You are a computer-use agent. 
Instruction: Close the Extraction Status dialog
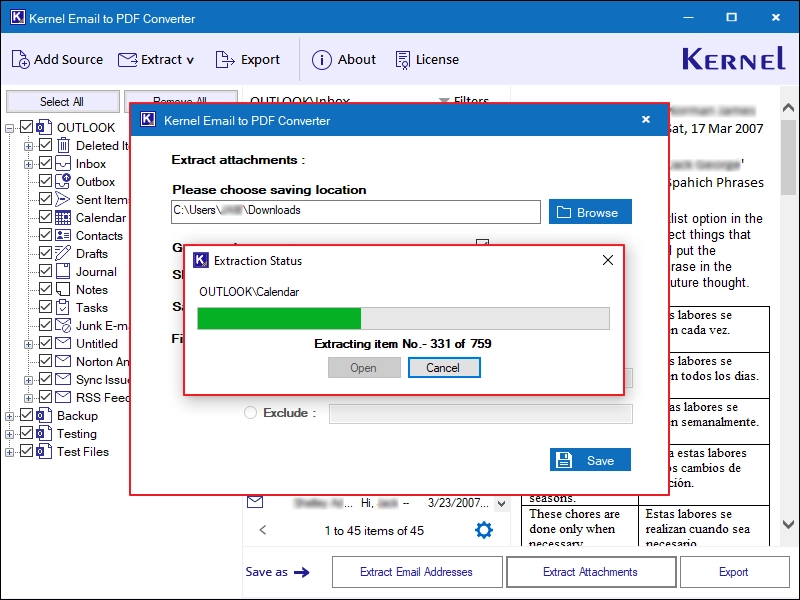608,260
